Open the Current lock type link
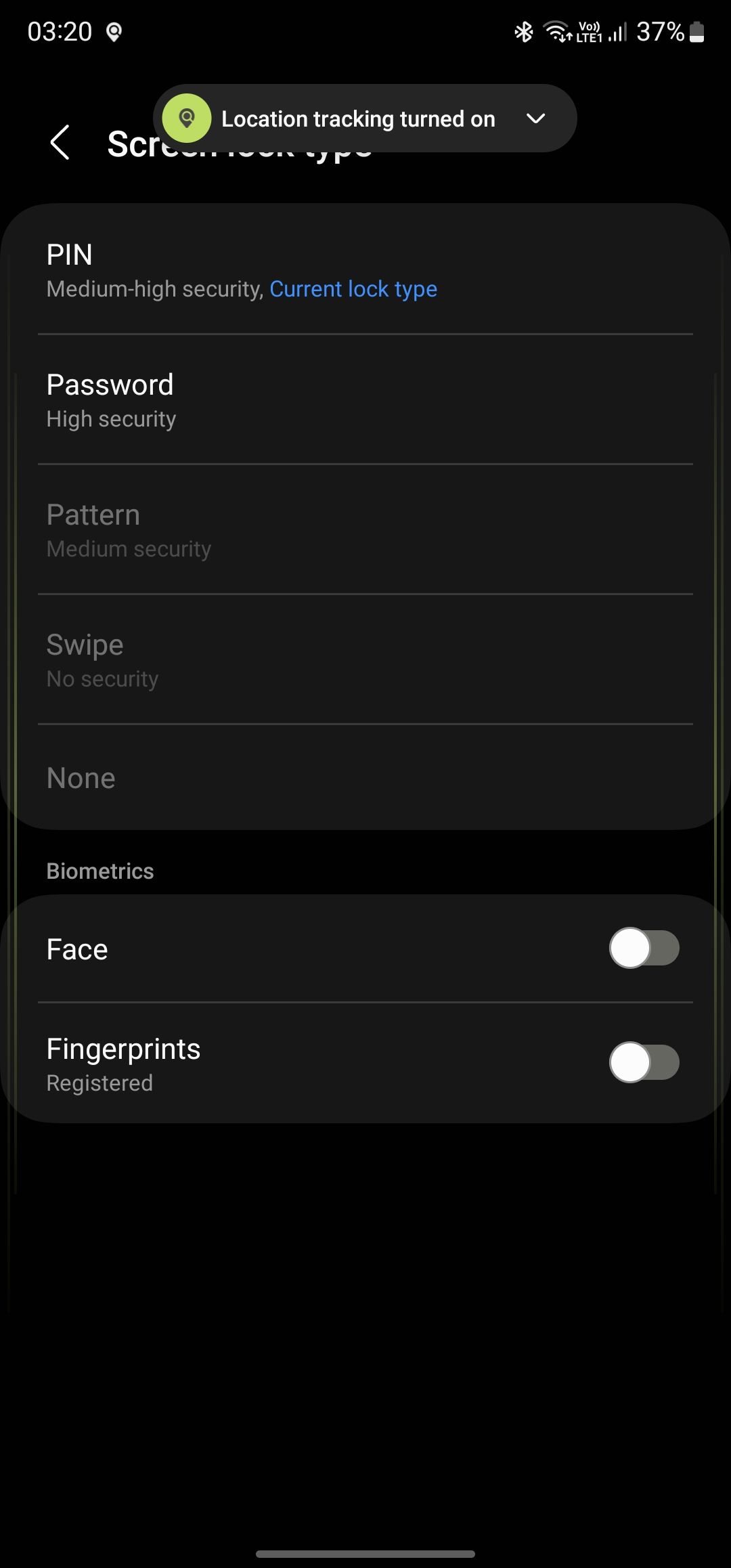Image resolution: width=731 pixels, height=1568 pixels. click(x=353, y=288)
